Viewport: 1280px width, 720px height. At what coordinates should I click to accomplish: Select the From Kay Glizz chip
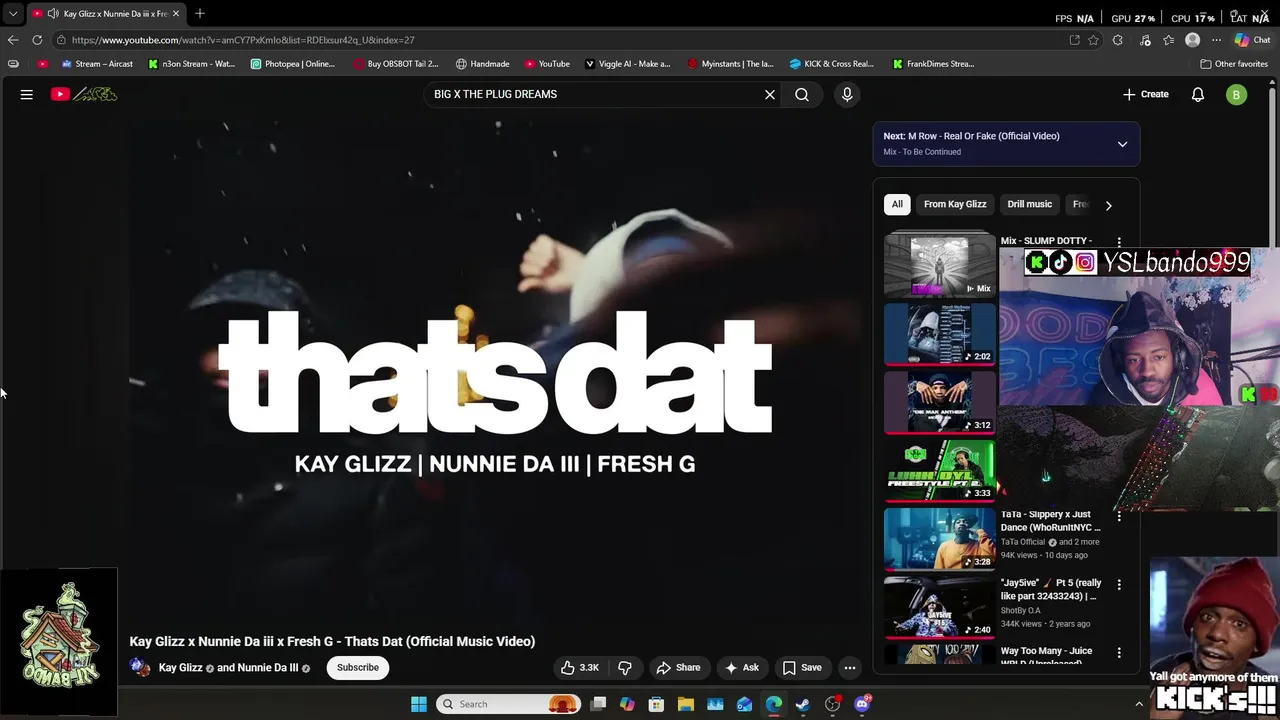[x=955, y=204]
